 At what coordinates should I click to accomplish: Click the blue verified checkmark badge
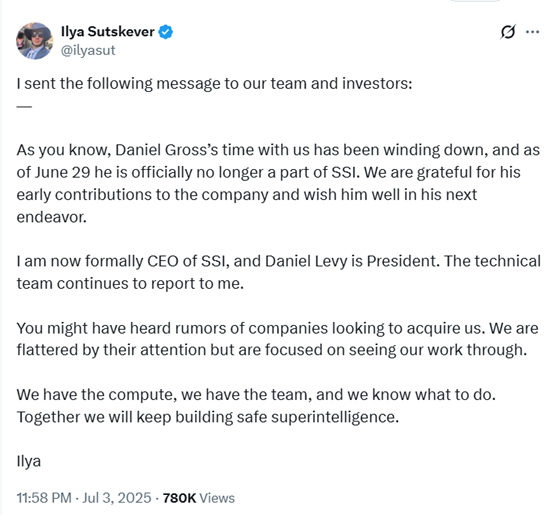(x=165, y=32)
